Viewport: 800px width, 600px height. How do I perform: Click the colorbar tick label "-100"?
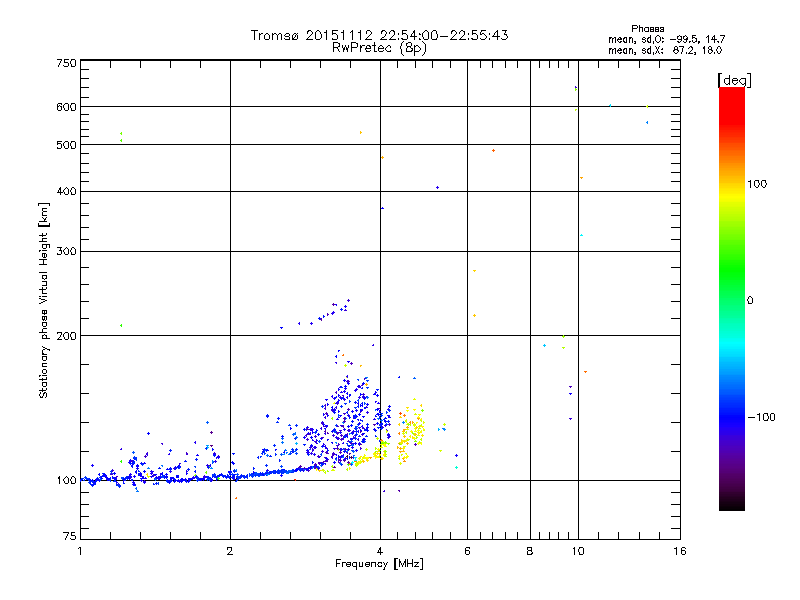click(x=761, y=417)
